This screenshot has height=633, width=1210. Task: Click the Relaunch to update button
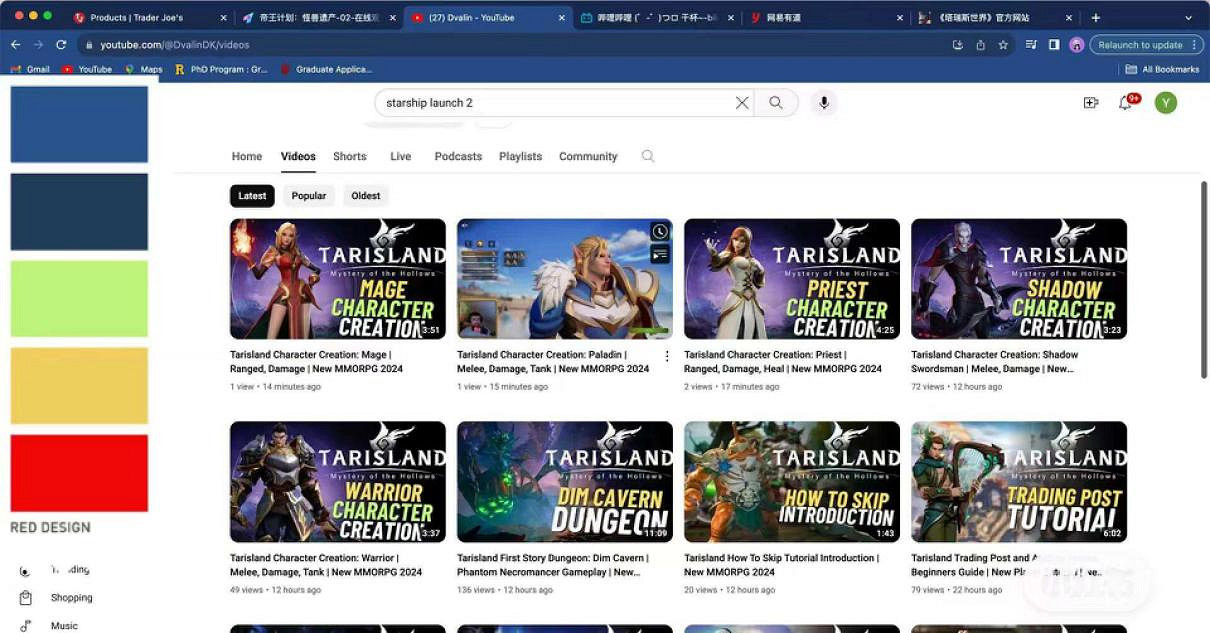[x=1139, y=45]
